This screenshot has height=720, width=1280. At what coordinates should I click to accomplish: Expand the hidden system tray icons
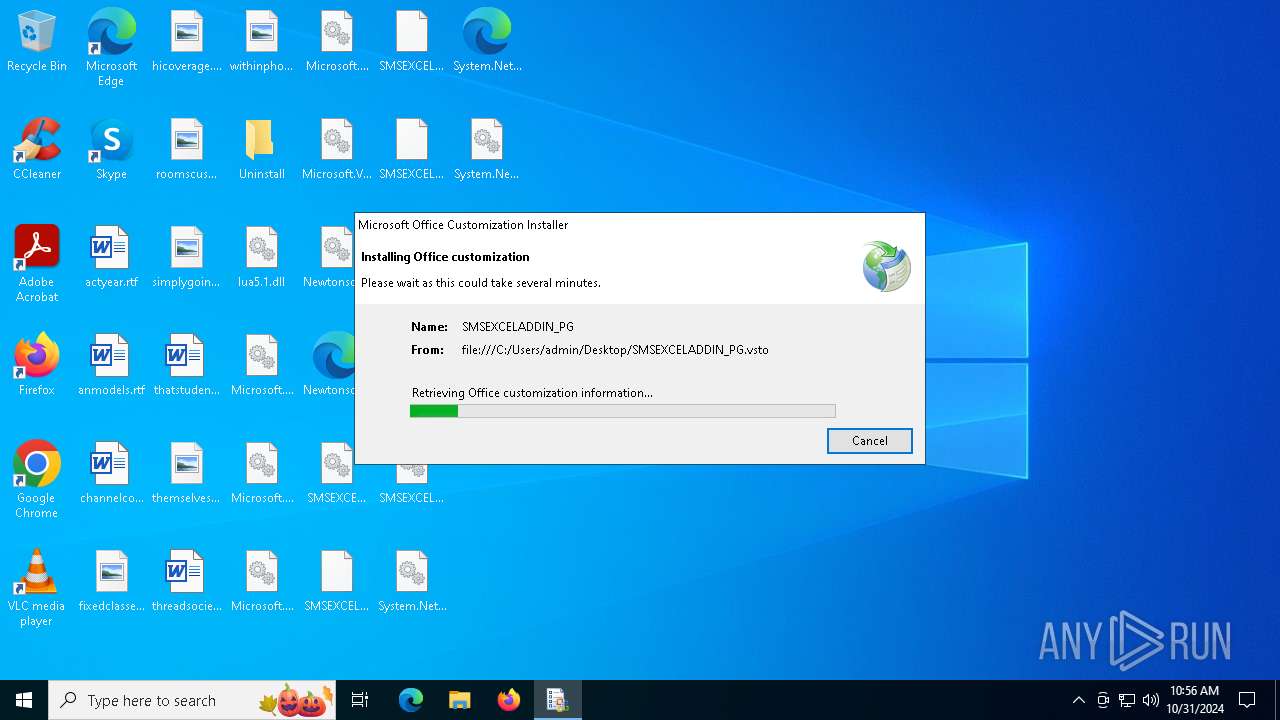point(1078,700)
